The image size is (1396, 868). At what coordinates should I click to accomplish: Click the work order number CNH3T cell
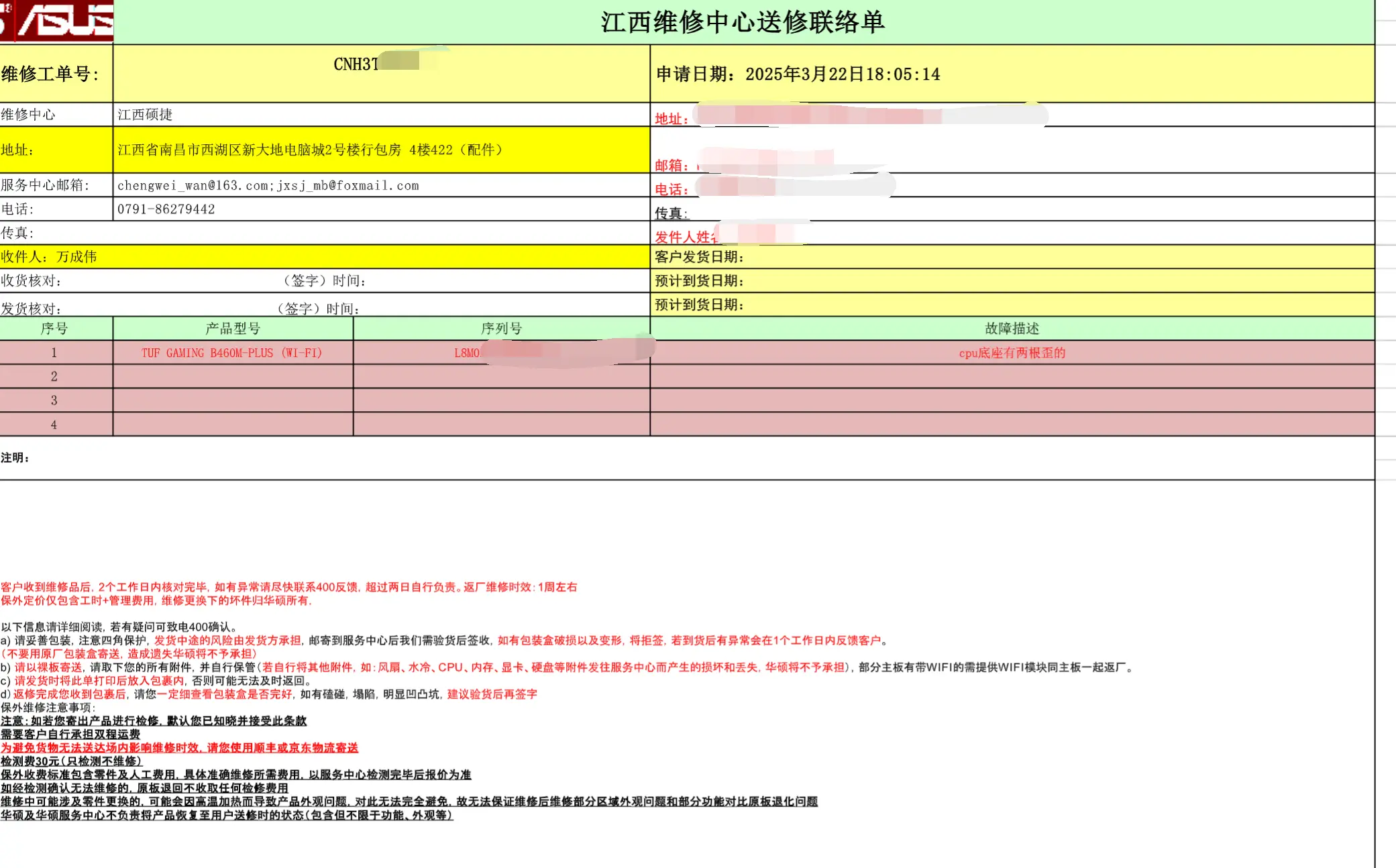[381, 74]
